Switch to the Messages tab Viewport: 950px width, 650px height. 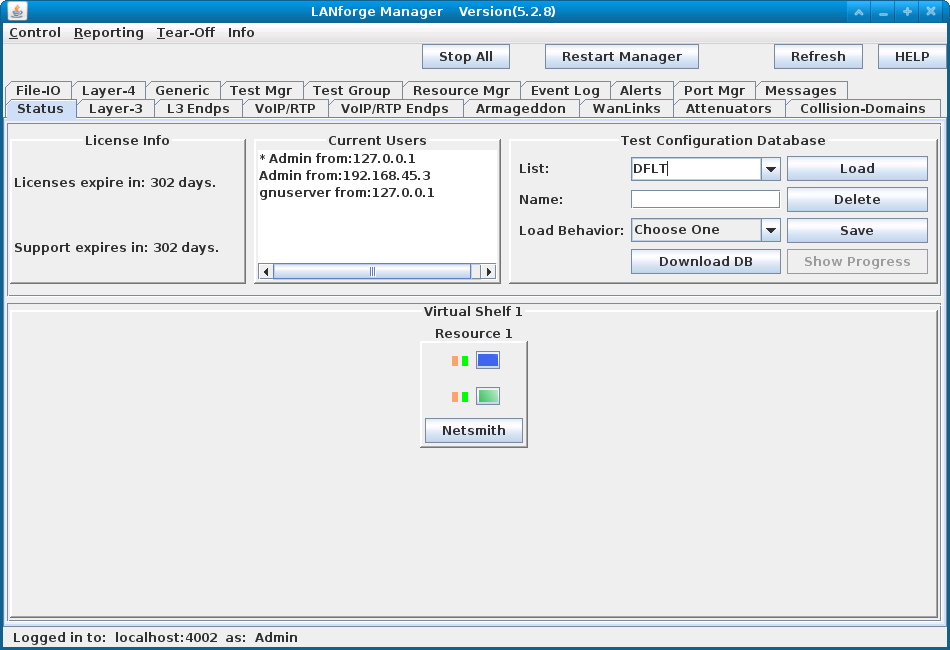pyautogui.click(x=801, y=90)
